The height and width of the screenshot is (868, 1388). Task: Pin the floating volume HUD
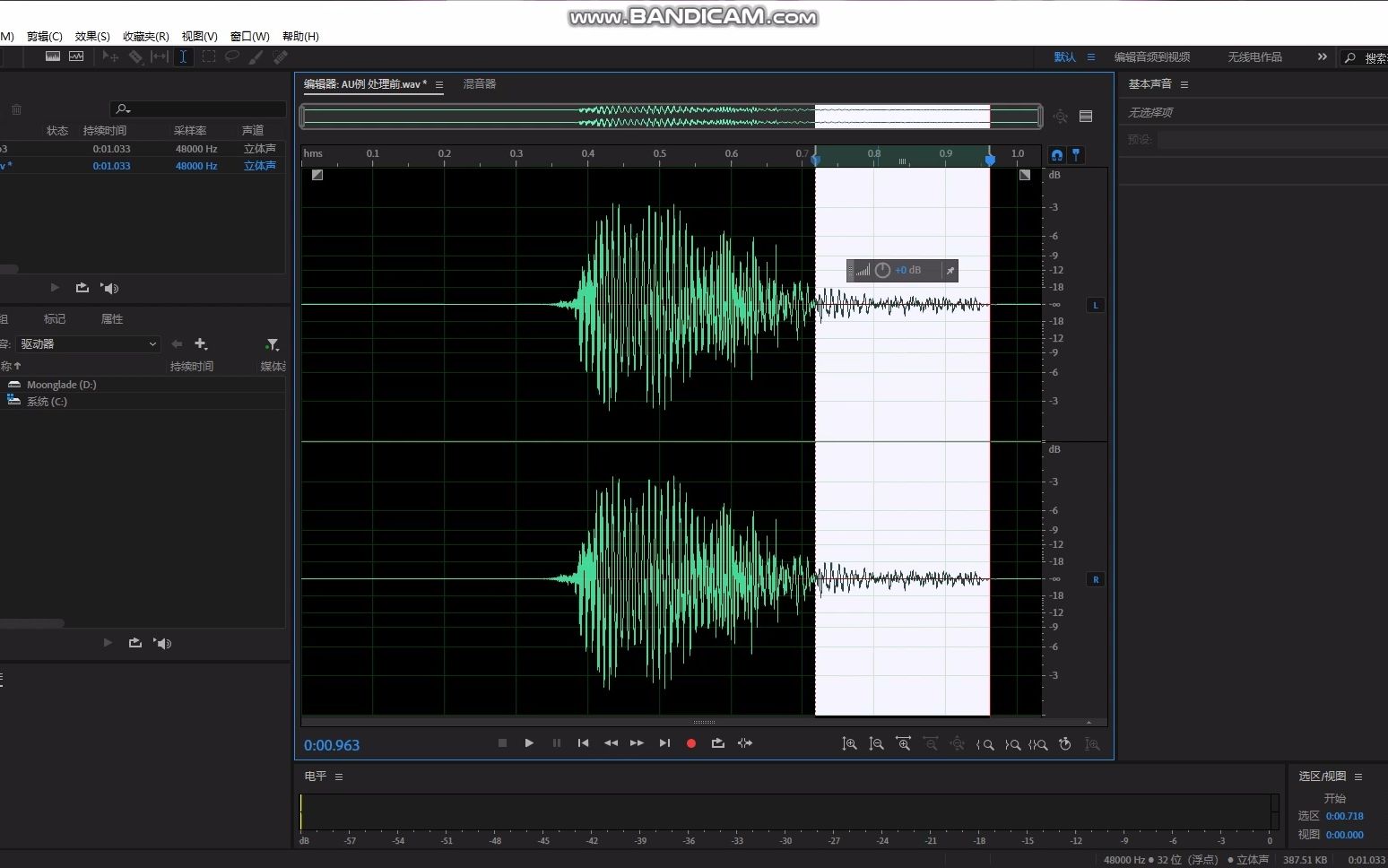950,270
